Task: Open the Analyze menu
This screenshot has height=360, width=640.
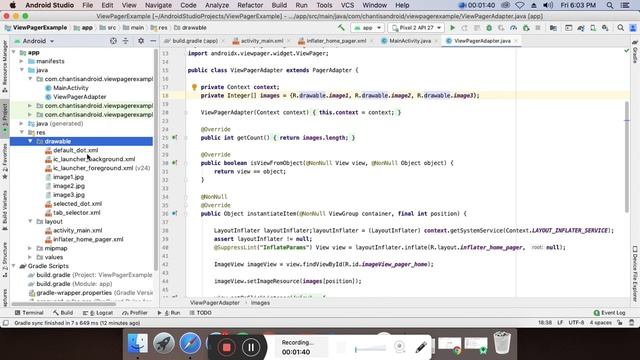Action: tap(217, 5)
